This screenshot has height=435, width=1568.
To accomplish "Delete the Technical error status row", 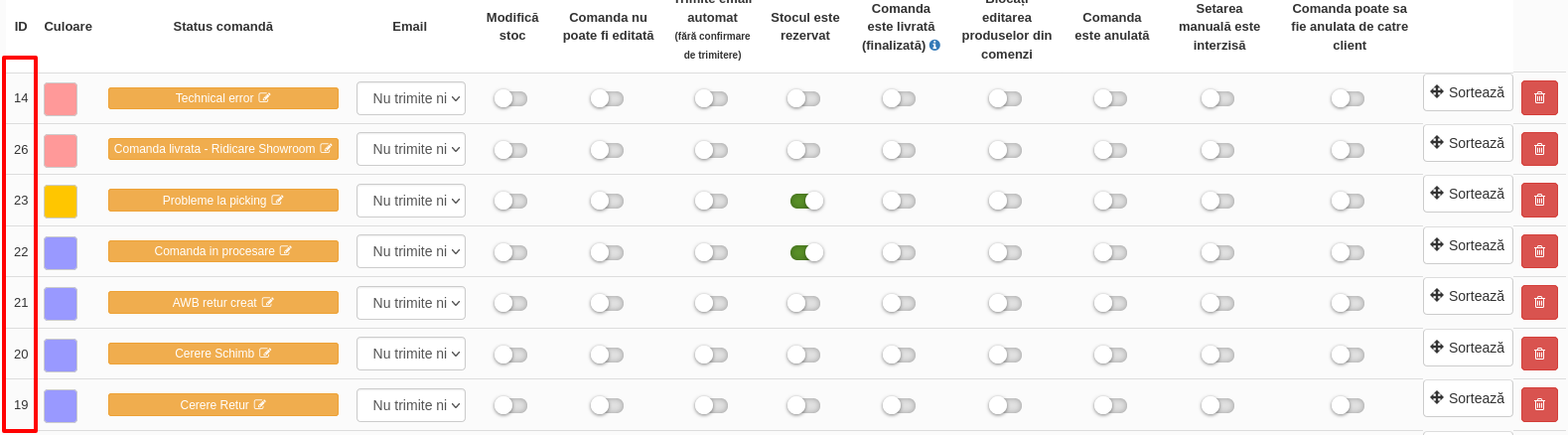I will pyautogui.click(x=1539, y=98).
